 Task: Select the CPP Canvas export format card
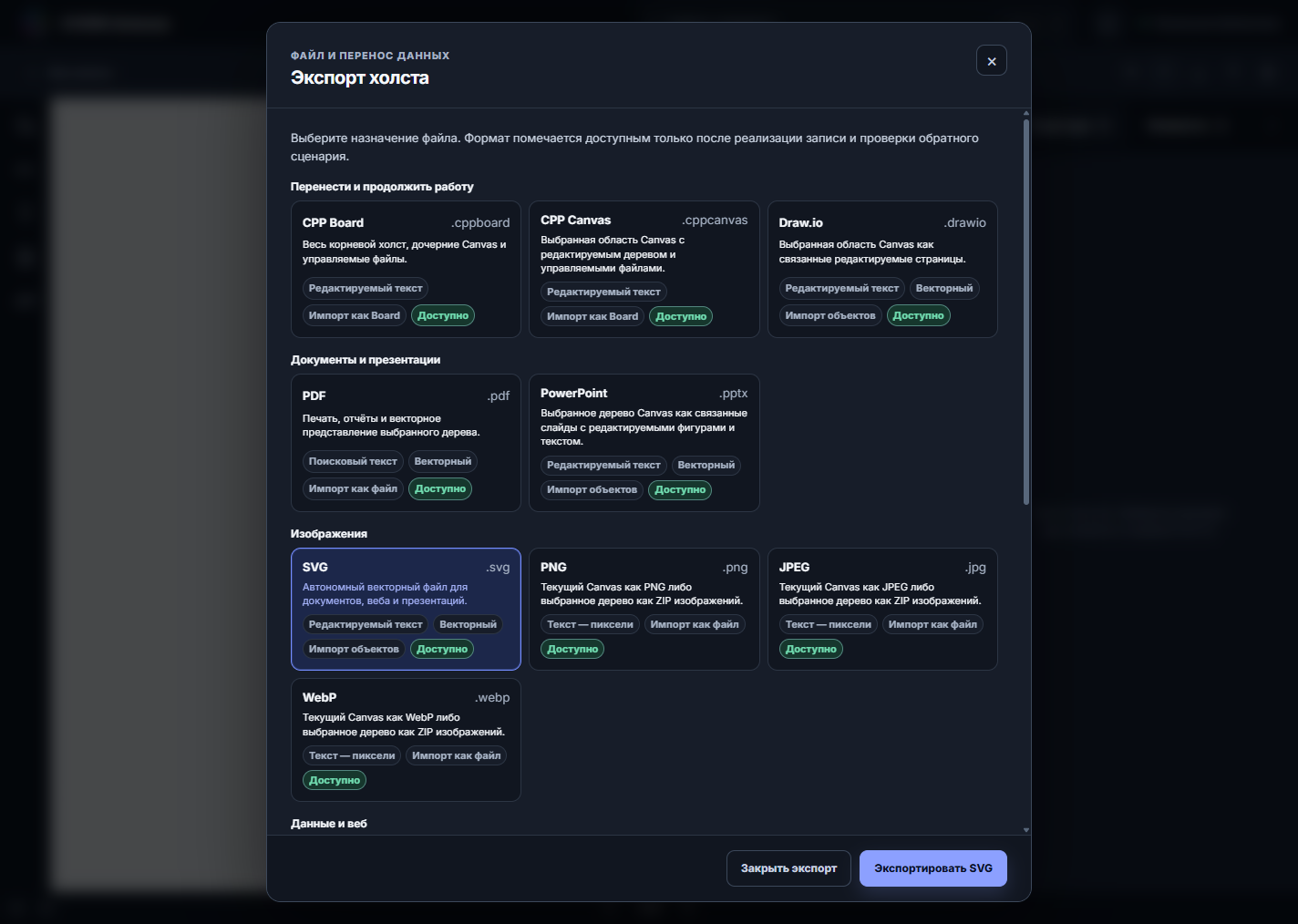[644, 270]
